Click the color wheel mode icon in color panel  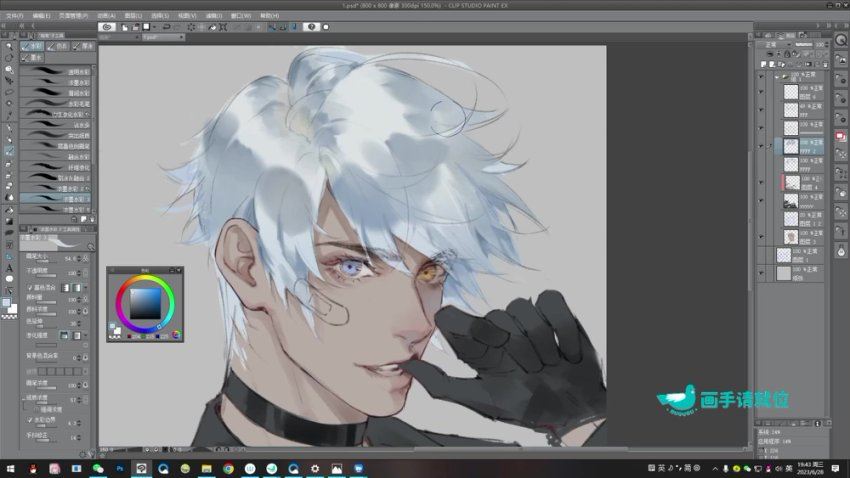click(x=176, y=335)
